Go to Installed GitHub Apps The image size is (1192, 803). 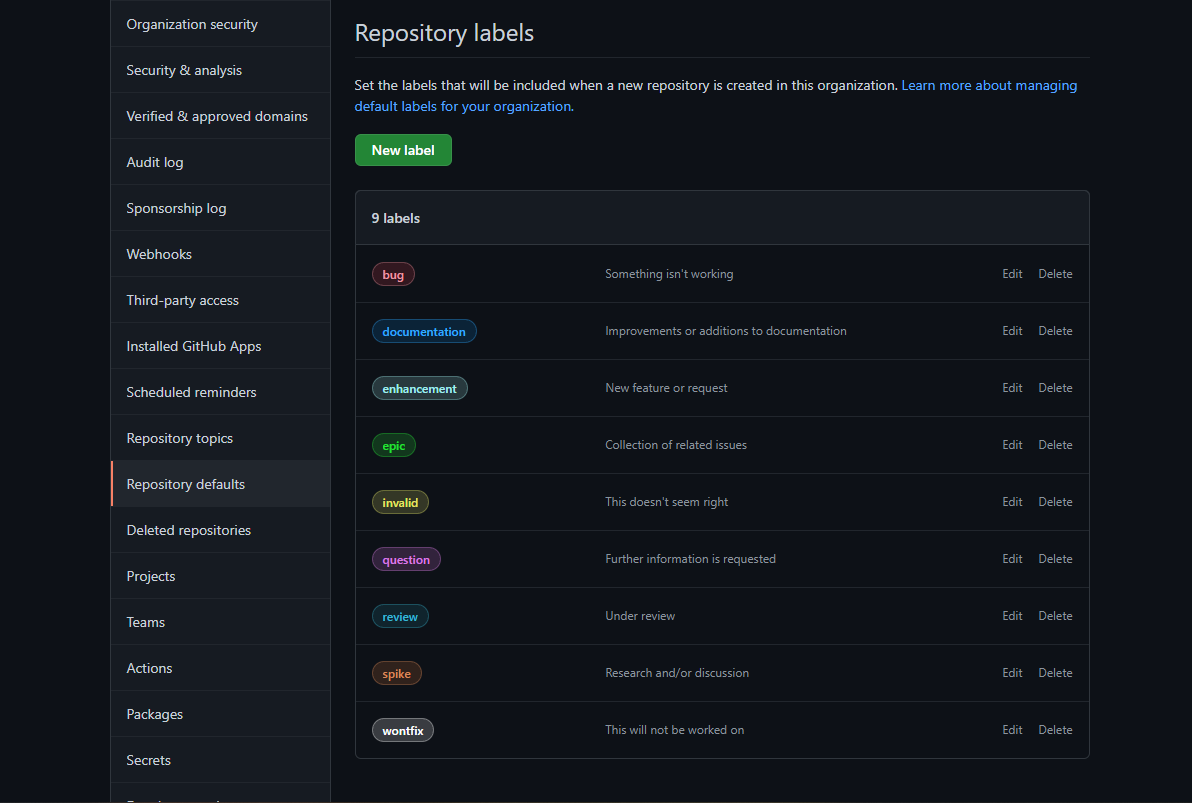pyautogui.click(x=220, y=346)
